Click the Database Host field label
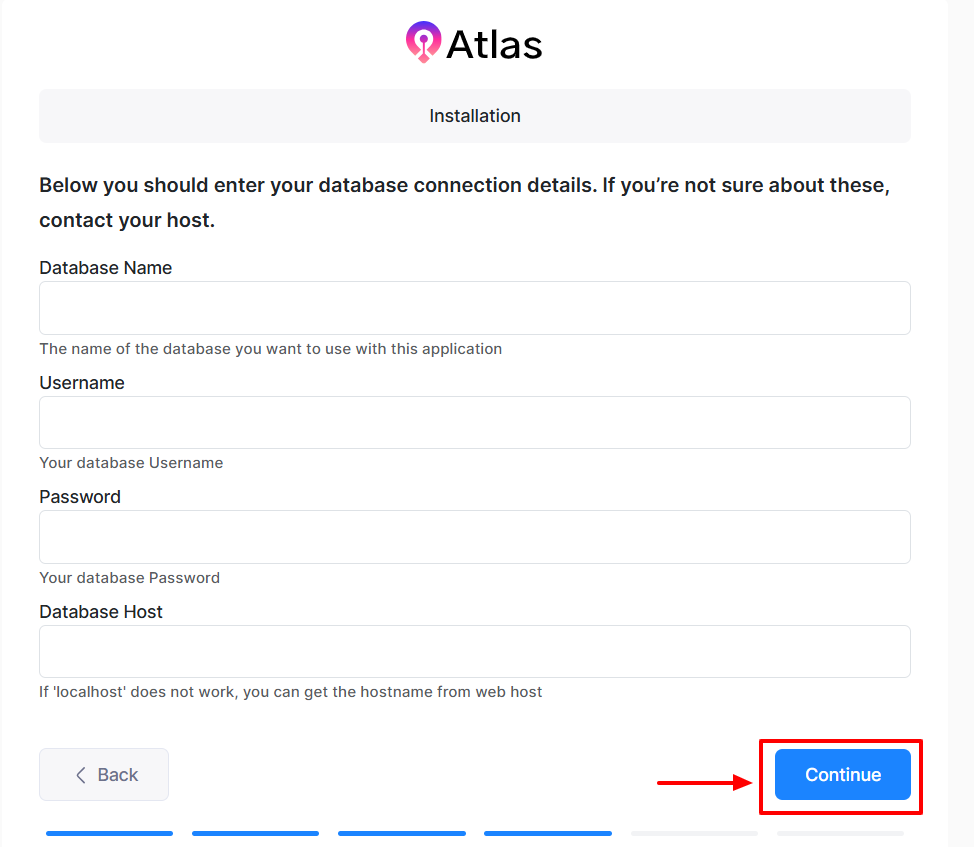The image size is (974, 847). click(x=101, y=612)
